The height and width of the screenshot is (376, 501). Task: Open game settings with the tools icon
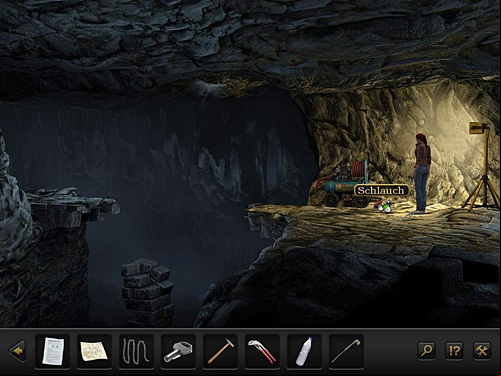pos(482,350)
